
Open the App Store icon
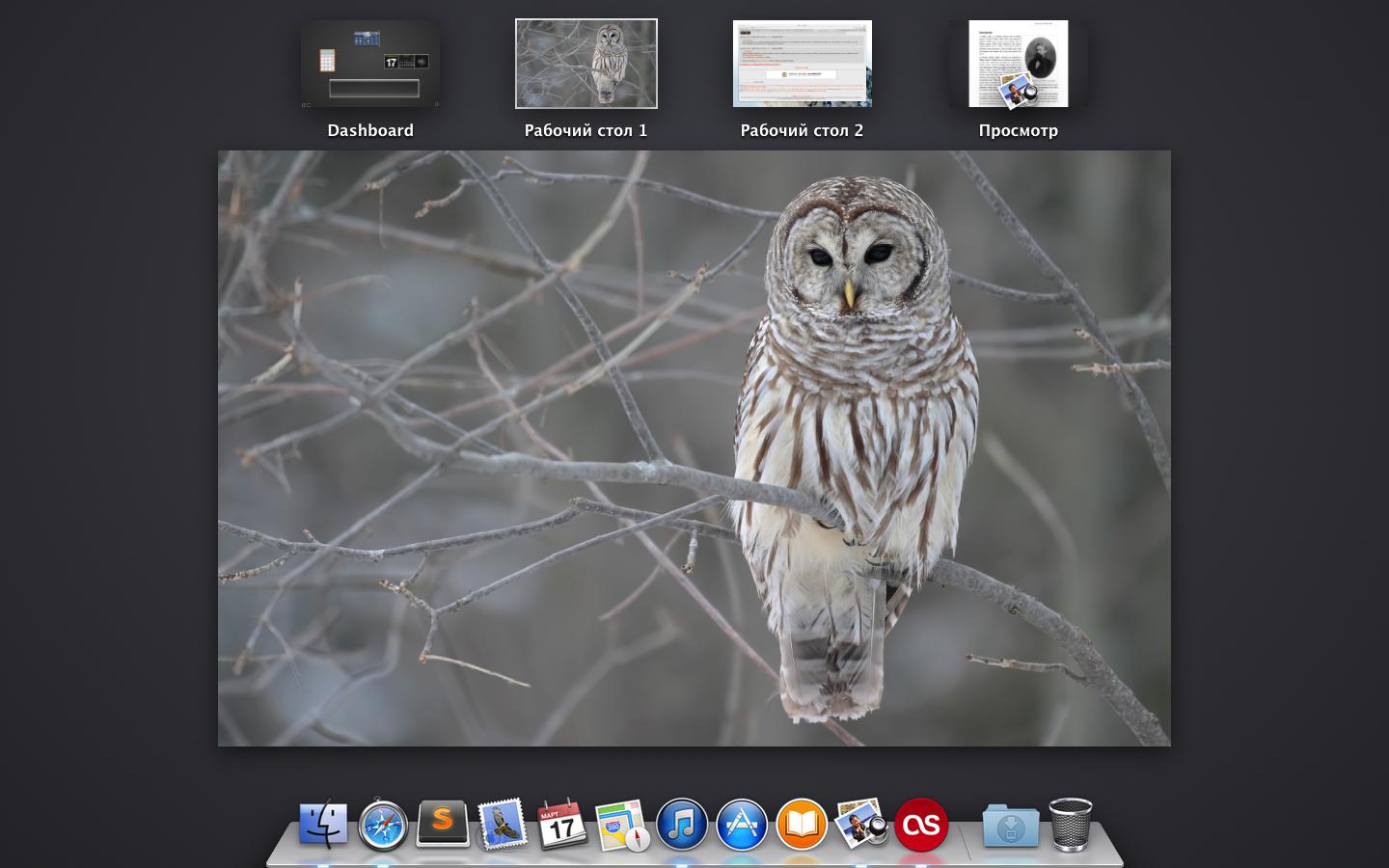click(742, 826)
